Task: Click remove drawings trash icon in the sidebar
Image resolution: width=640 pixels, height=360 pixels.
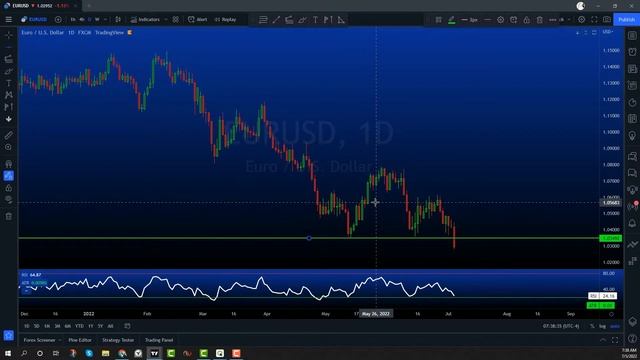Action: [x=9, y=216]
